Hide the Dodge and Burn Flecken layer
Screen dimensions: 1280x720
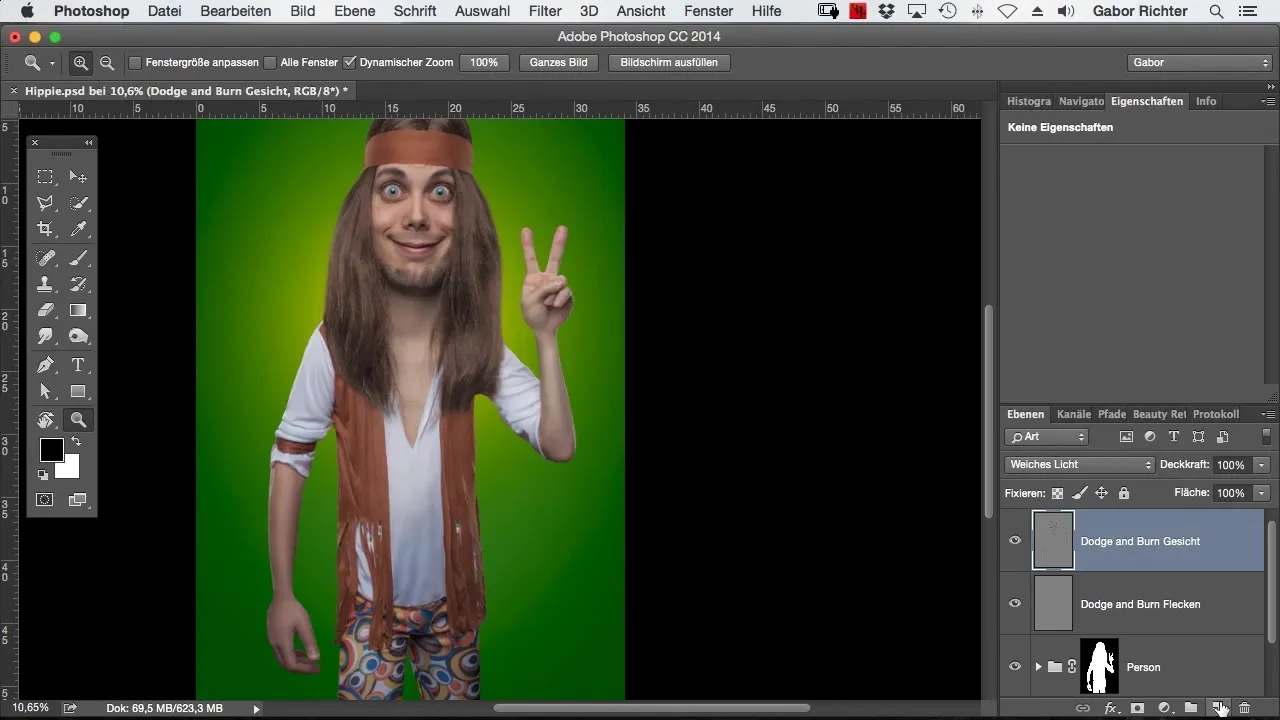pyautogui.click(x=1015, y=603)
